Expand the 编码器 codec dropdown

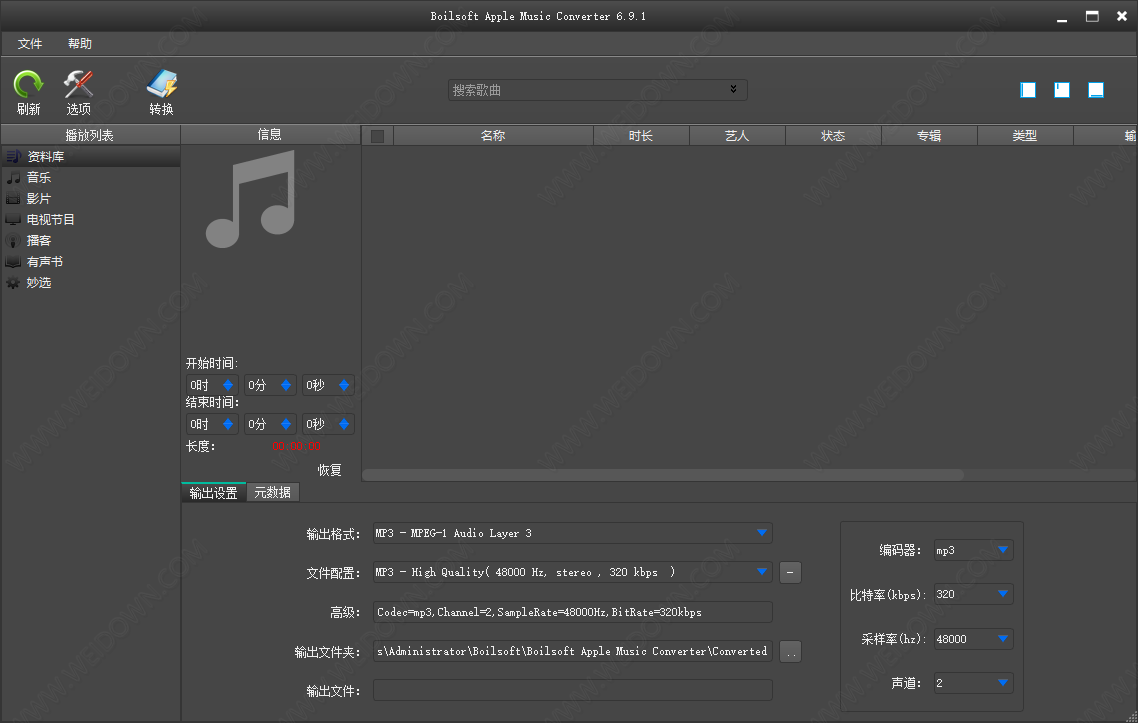point(1003,550)
